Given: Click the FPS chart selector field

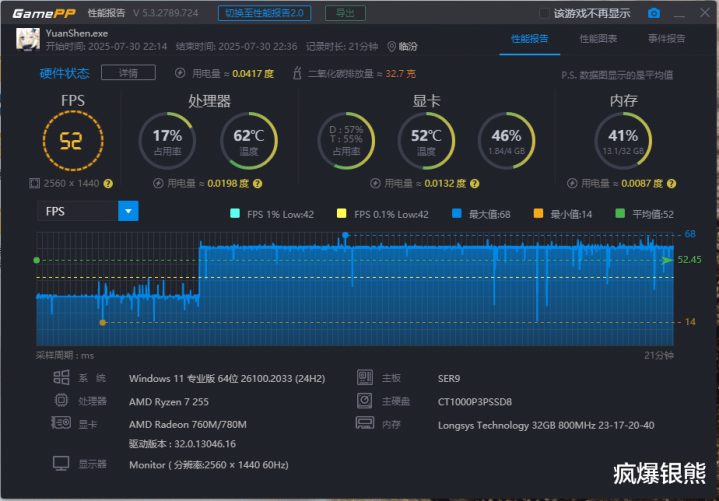Looking at the screenshot, I should [x=88, y=211].
